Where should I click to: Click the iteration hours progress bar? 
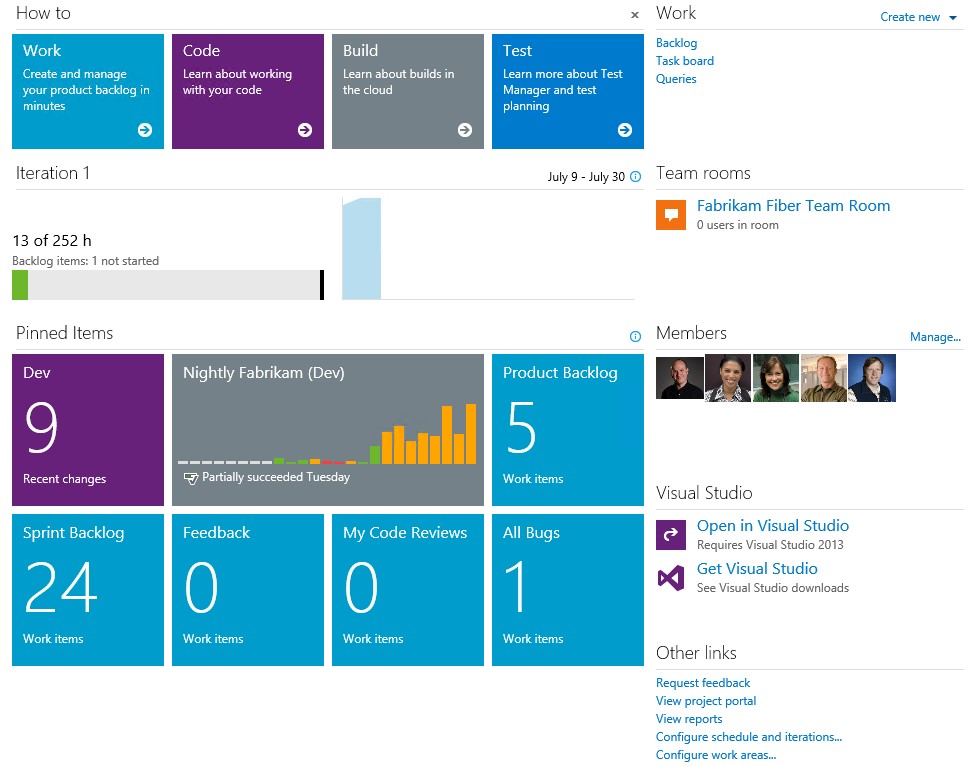[x=167, y=285]
